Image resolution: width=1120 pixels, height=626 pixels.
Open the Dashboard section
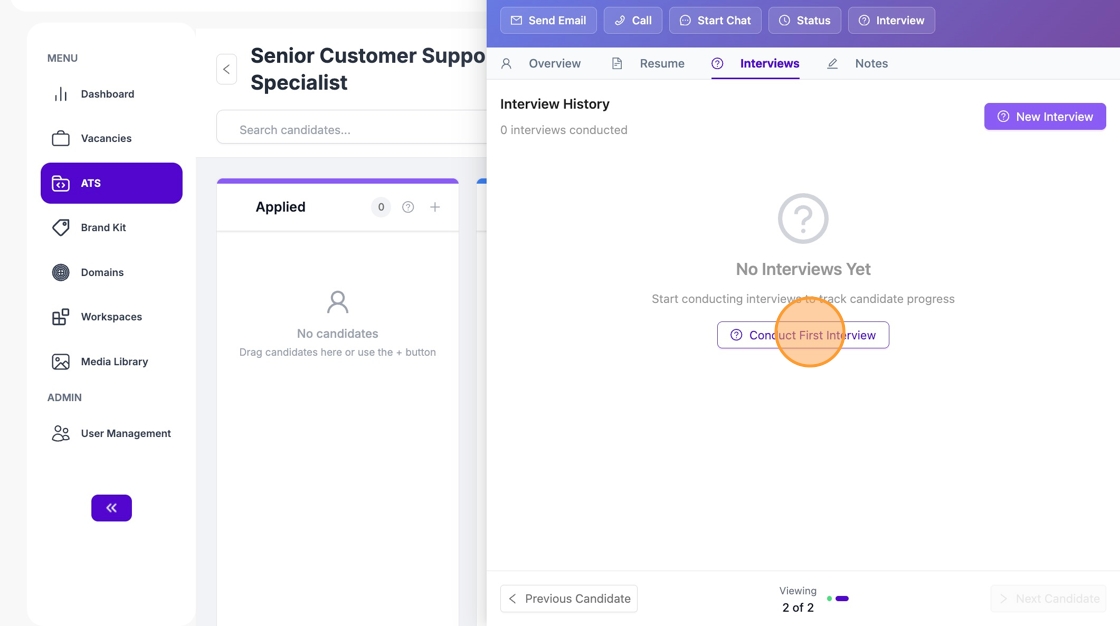pos(107,93)
